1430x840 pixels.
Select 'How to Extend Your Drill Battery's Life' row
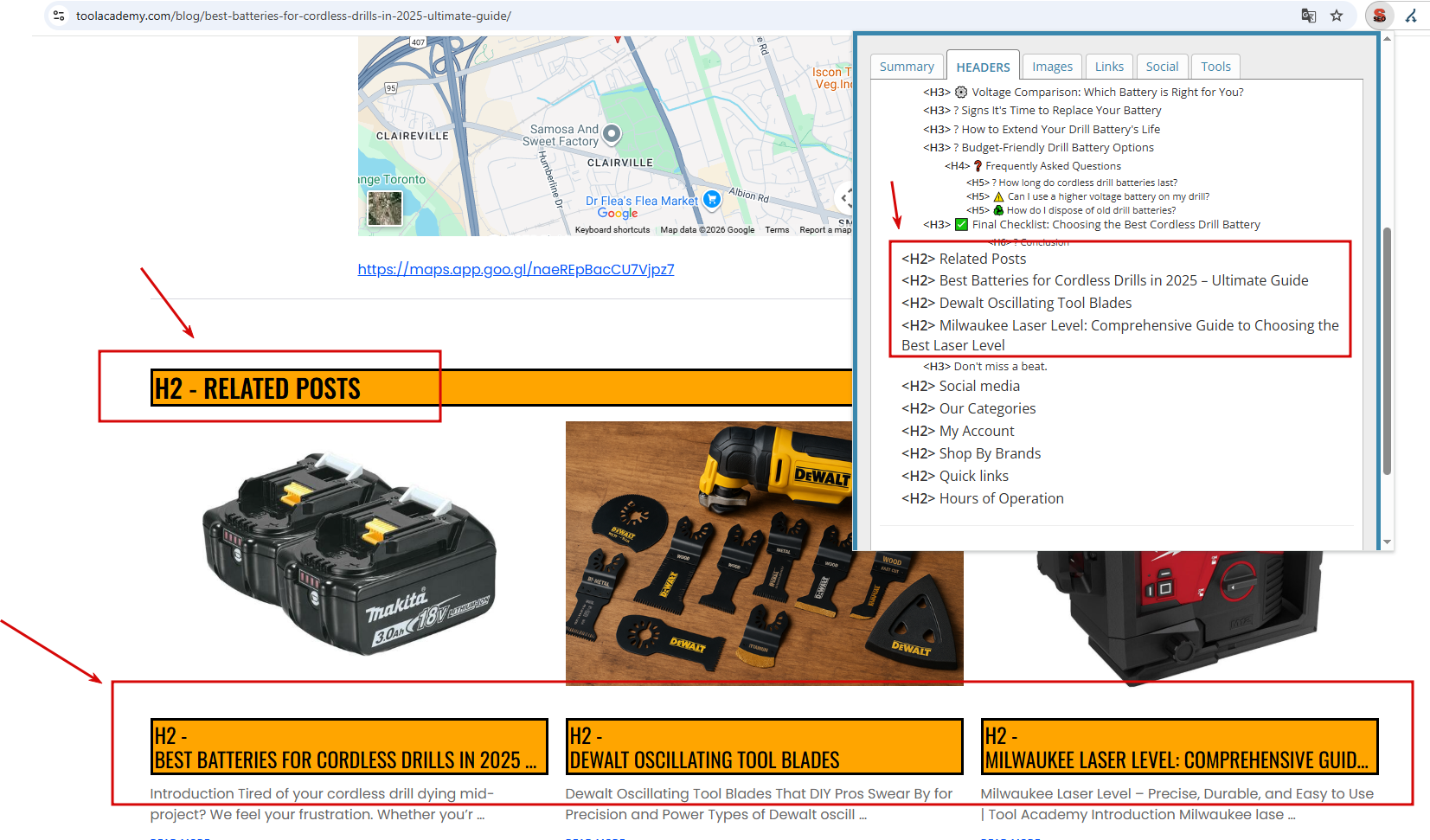[x=1042, y=129]
